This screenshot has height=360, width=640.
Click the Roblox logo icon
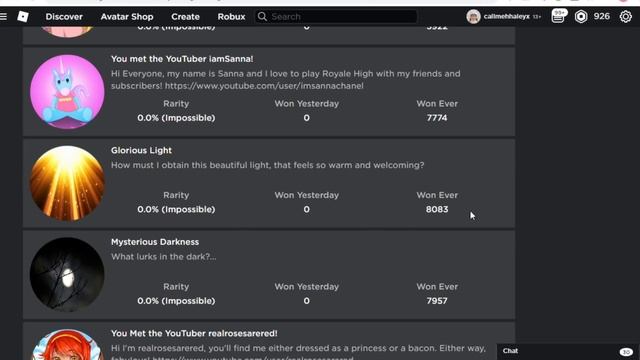tap(23, 17)
